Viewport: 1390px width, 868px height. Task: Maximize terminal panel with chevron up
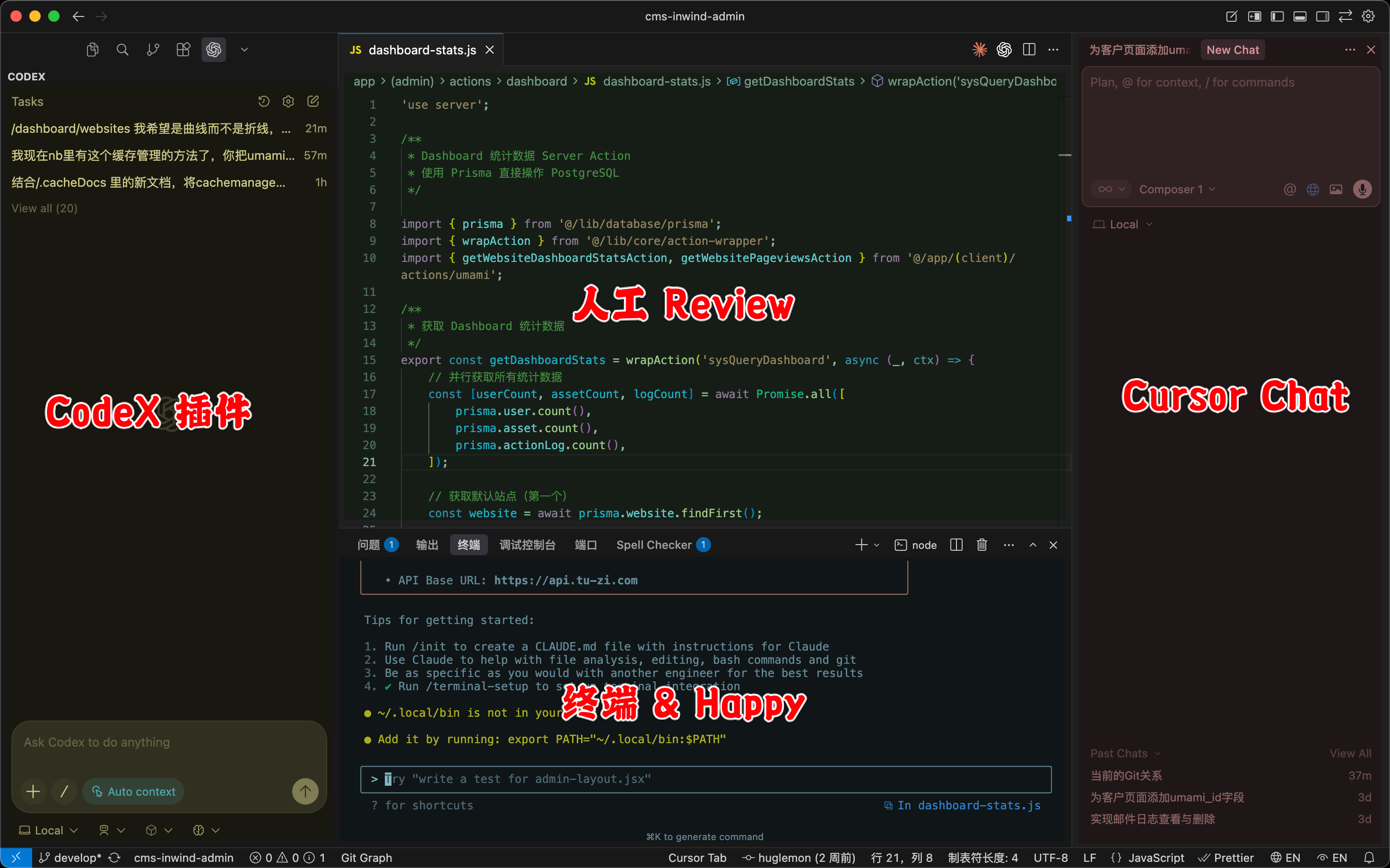pyautogui.click(x=1032, y=545)
